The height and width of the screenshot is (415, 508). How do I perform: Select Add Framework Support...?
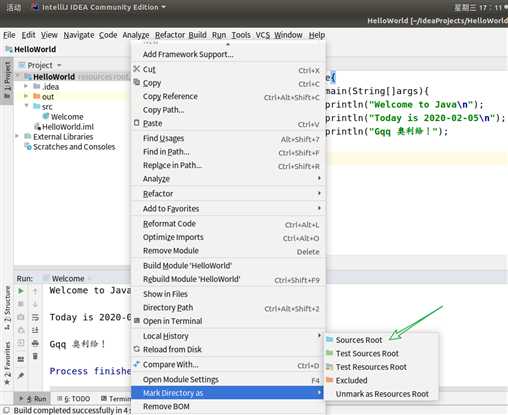tap(228, 54)
